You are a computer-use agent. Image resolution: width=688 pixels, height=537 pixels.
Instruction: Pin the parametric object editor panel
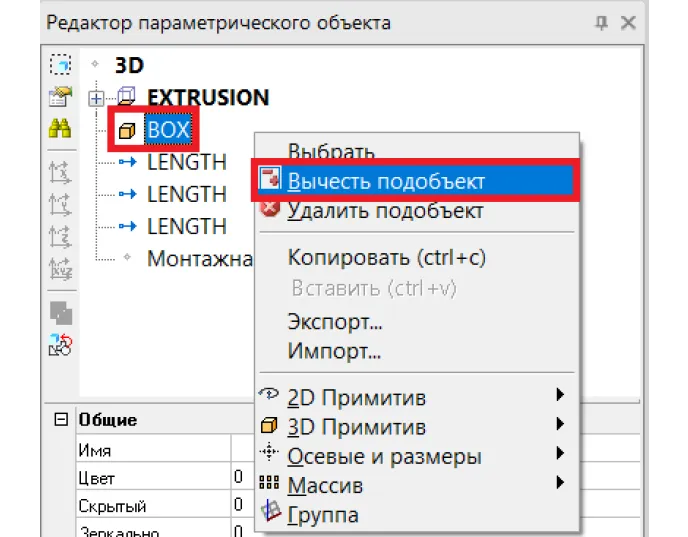coord(602,22)
